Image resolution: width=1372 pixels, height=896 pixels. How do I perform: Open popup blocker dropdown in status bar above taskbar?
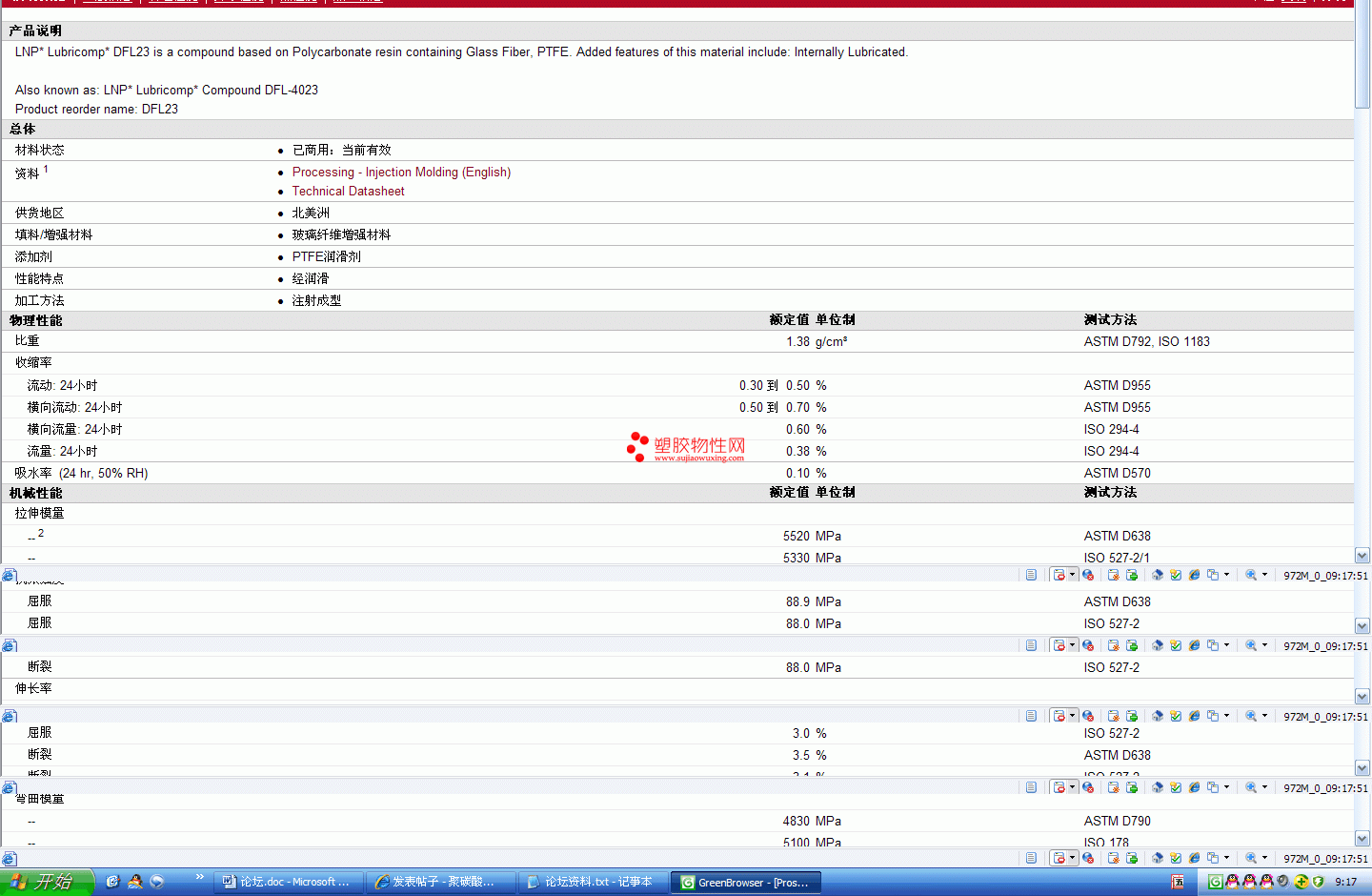(1072, 858)
